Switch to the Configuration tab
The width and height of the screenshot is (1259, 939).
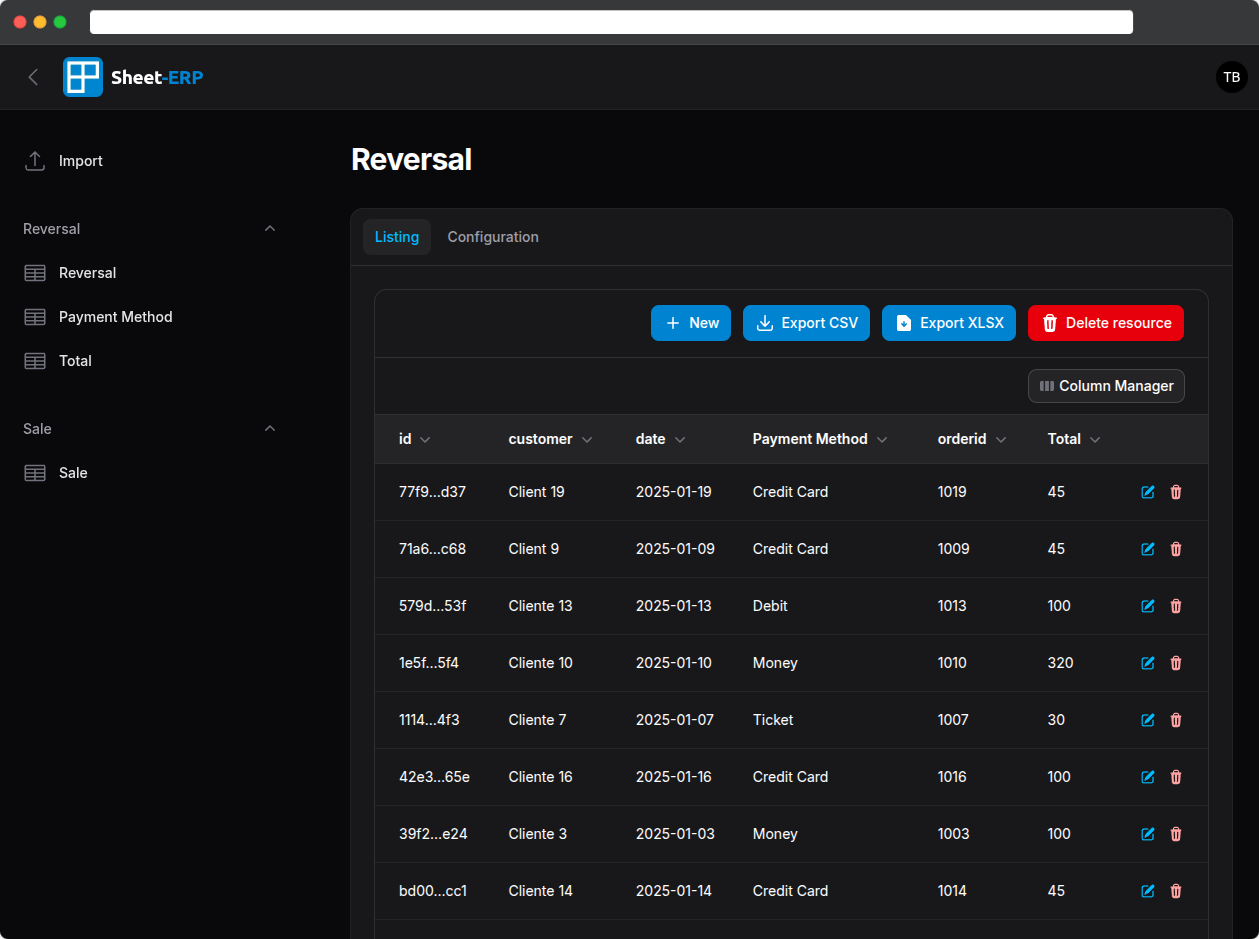click(x=493, y=237)
